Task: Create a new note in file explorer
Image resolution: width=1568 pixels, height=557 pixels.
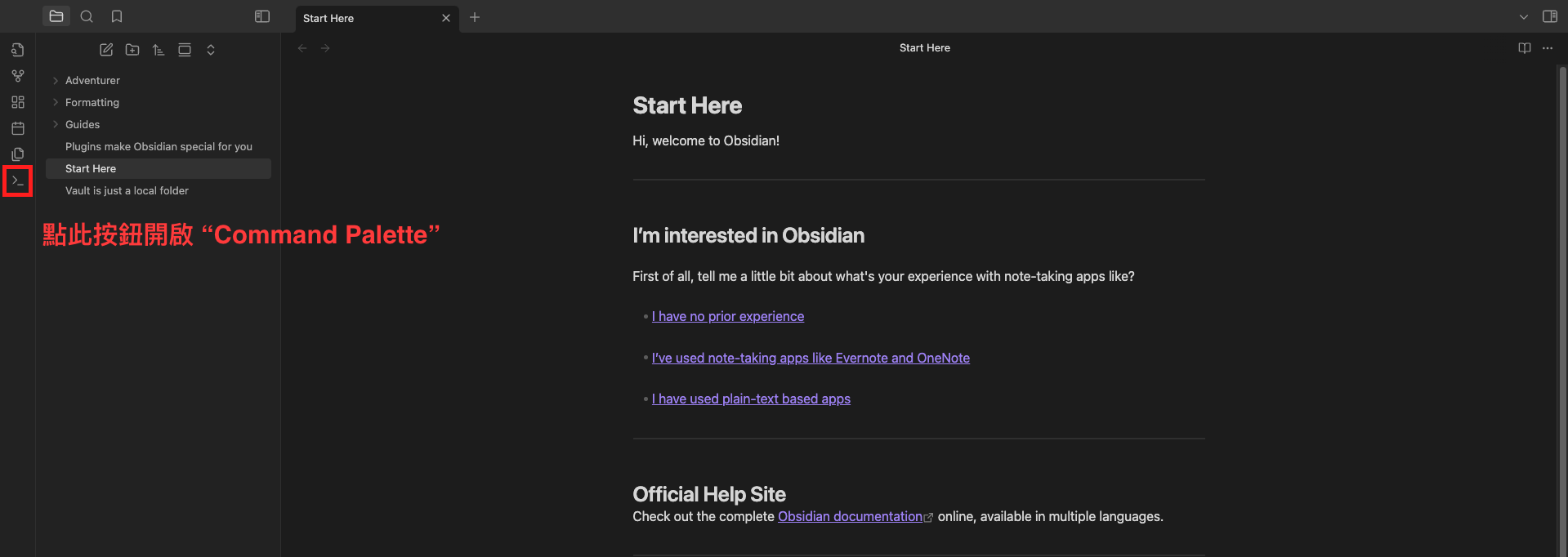Action: point(106,50)
